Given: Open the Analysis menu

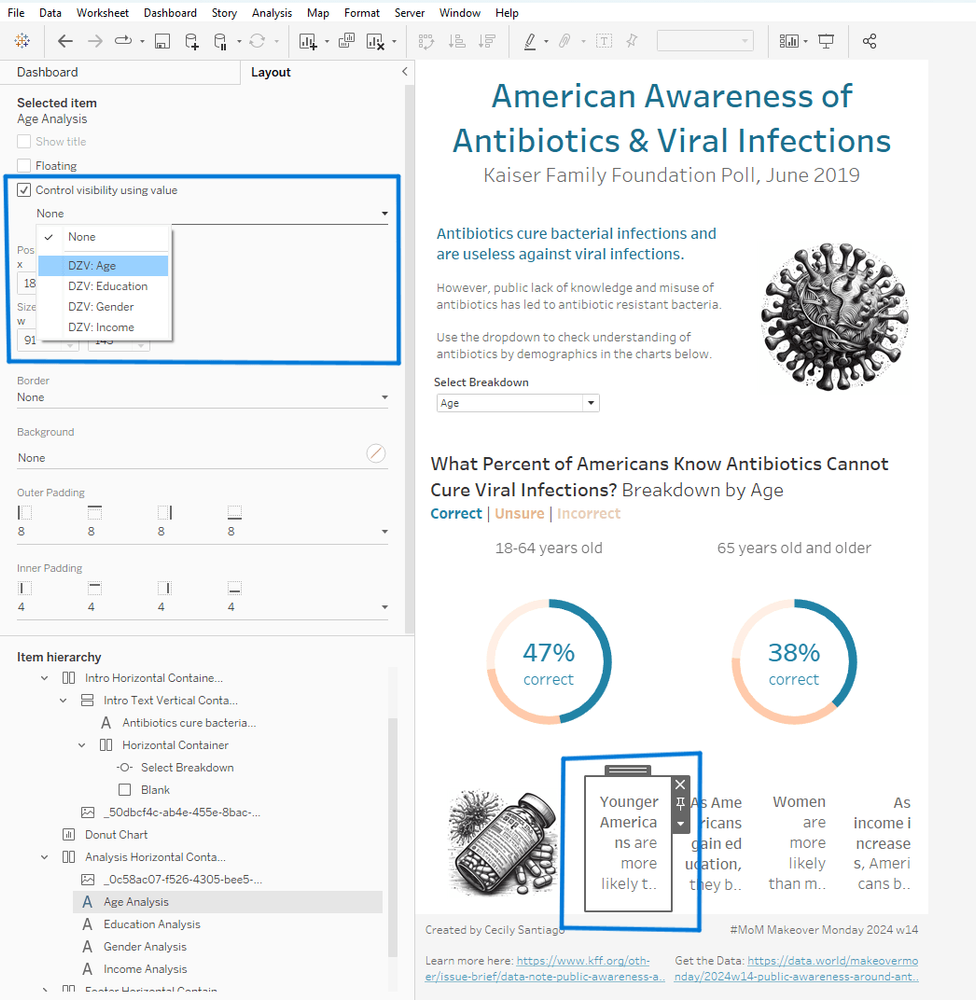Looking at the screenshot, I should (x=272, y=13).
